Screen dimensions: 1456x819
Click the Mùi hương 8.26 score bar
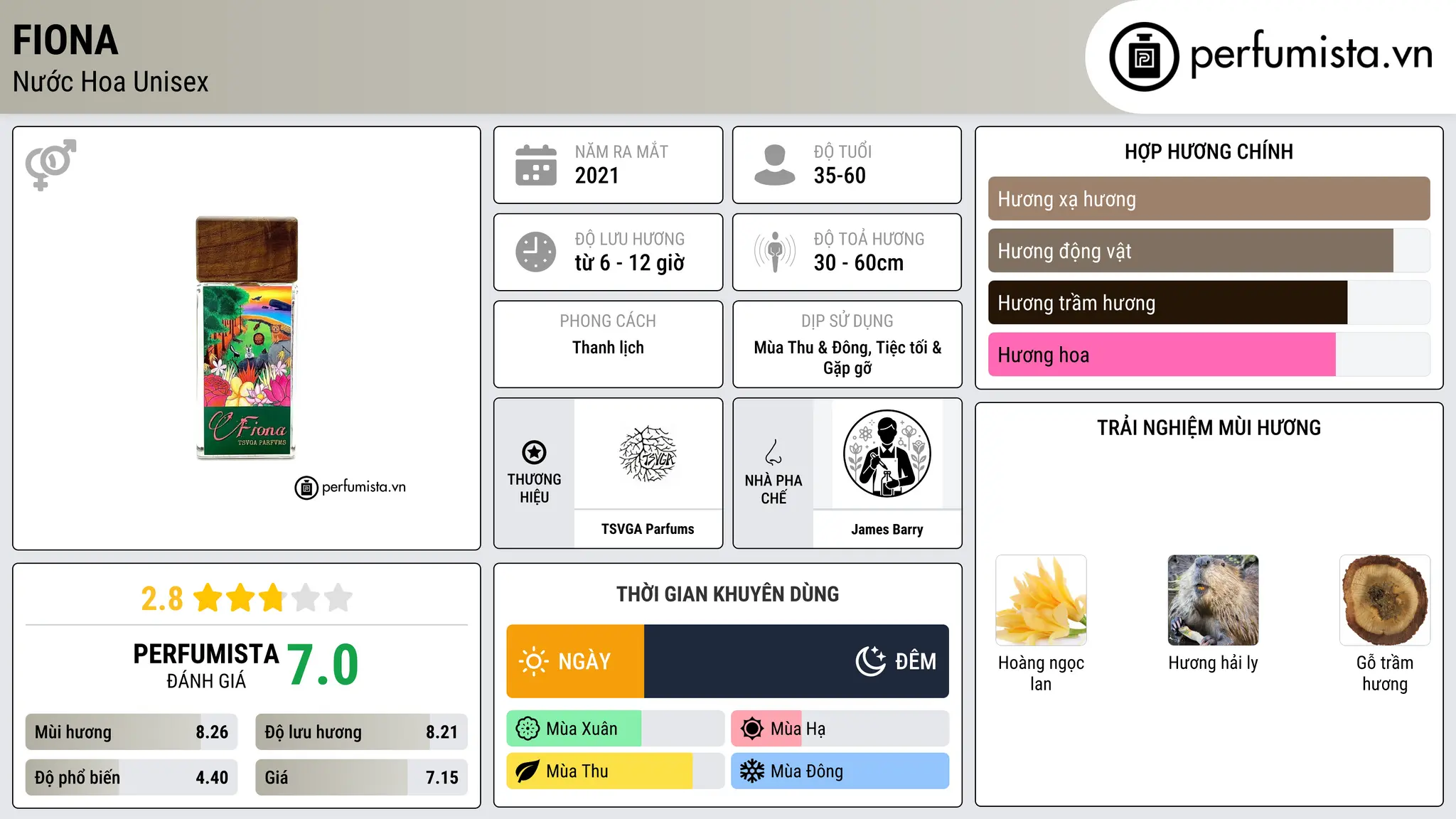coord(132,732)
